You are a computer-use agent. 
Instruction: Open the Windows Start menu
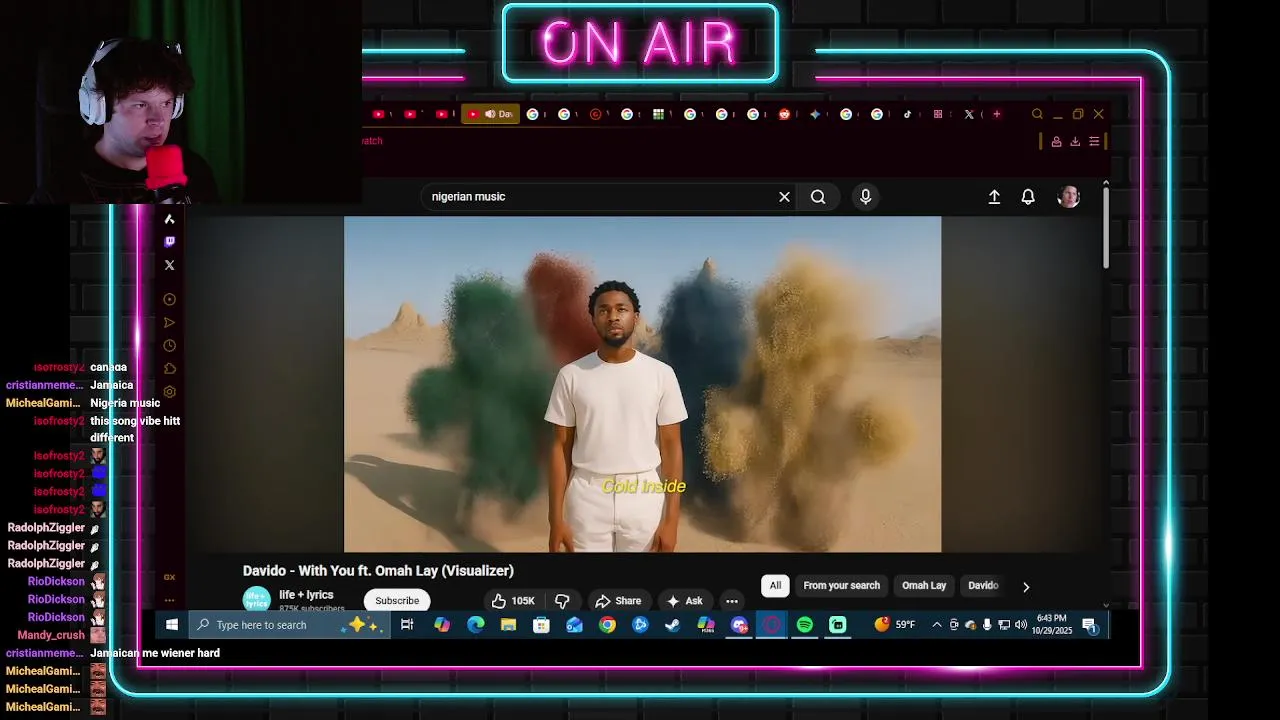tap(171, 625)
